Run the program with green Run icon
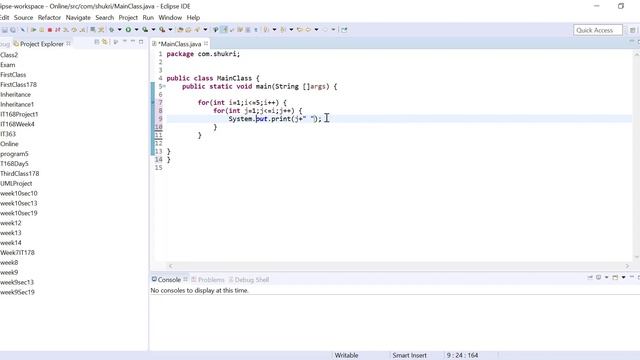 coord(128,30)
